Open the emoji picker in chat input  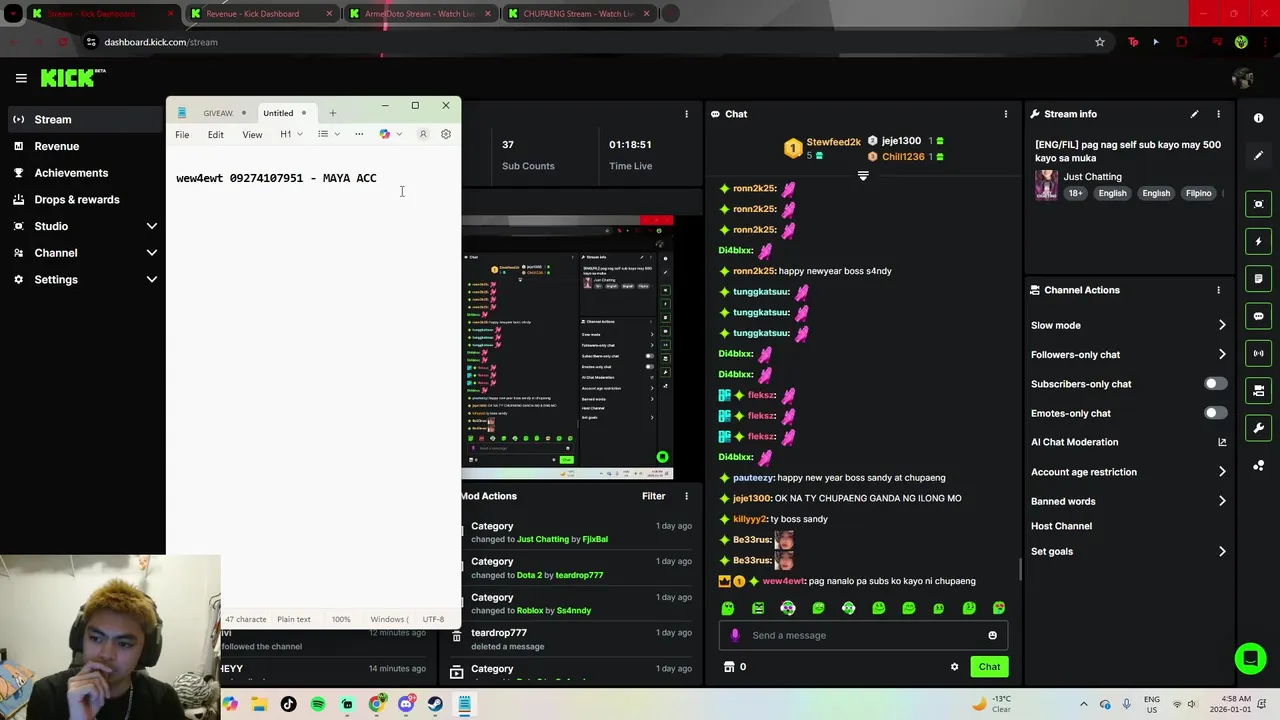(x=992, y=635)
